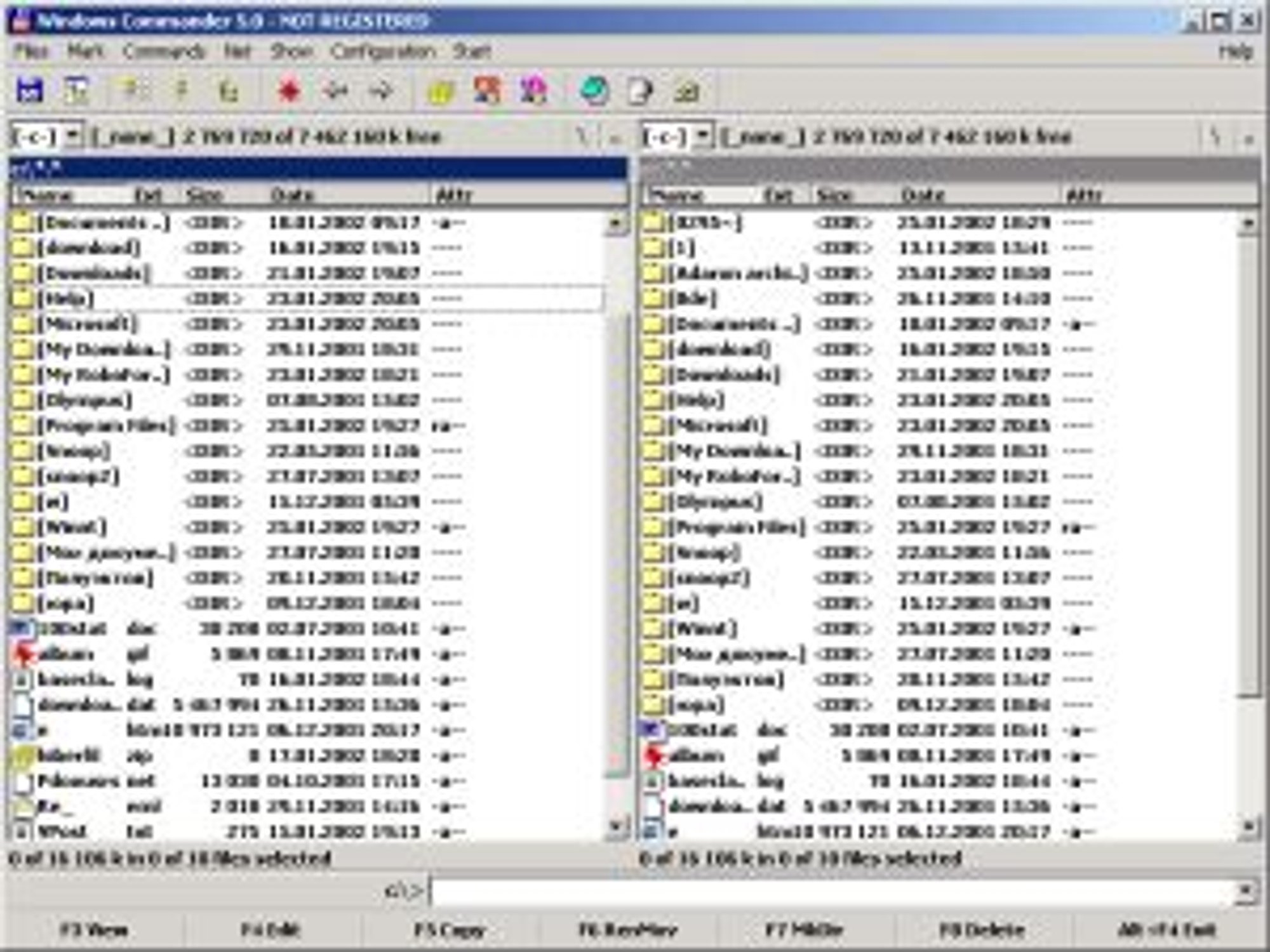Select [download] folder in the left panel
Screen dimensions: 1270x952
[x=306, y=248]
